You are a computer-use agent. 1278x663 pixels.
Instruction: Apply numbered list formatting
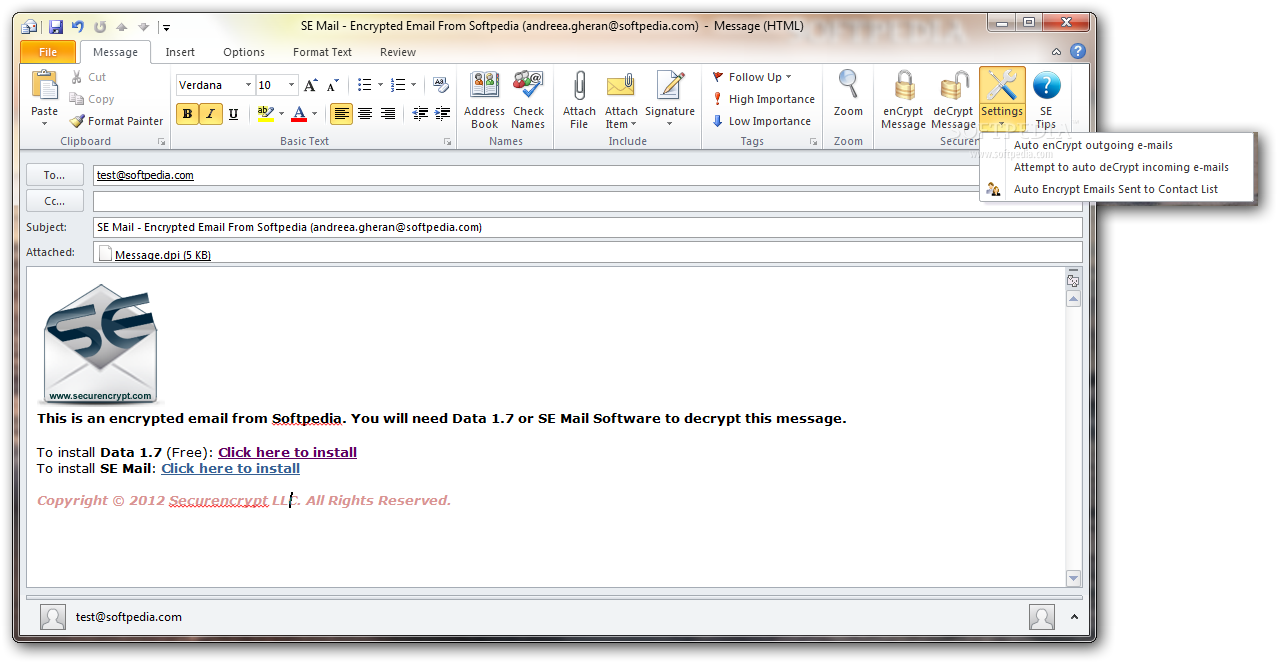click(398, 85)
